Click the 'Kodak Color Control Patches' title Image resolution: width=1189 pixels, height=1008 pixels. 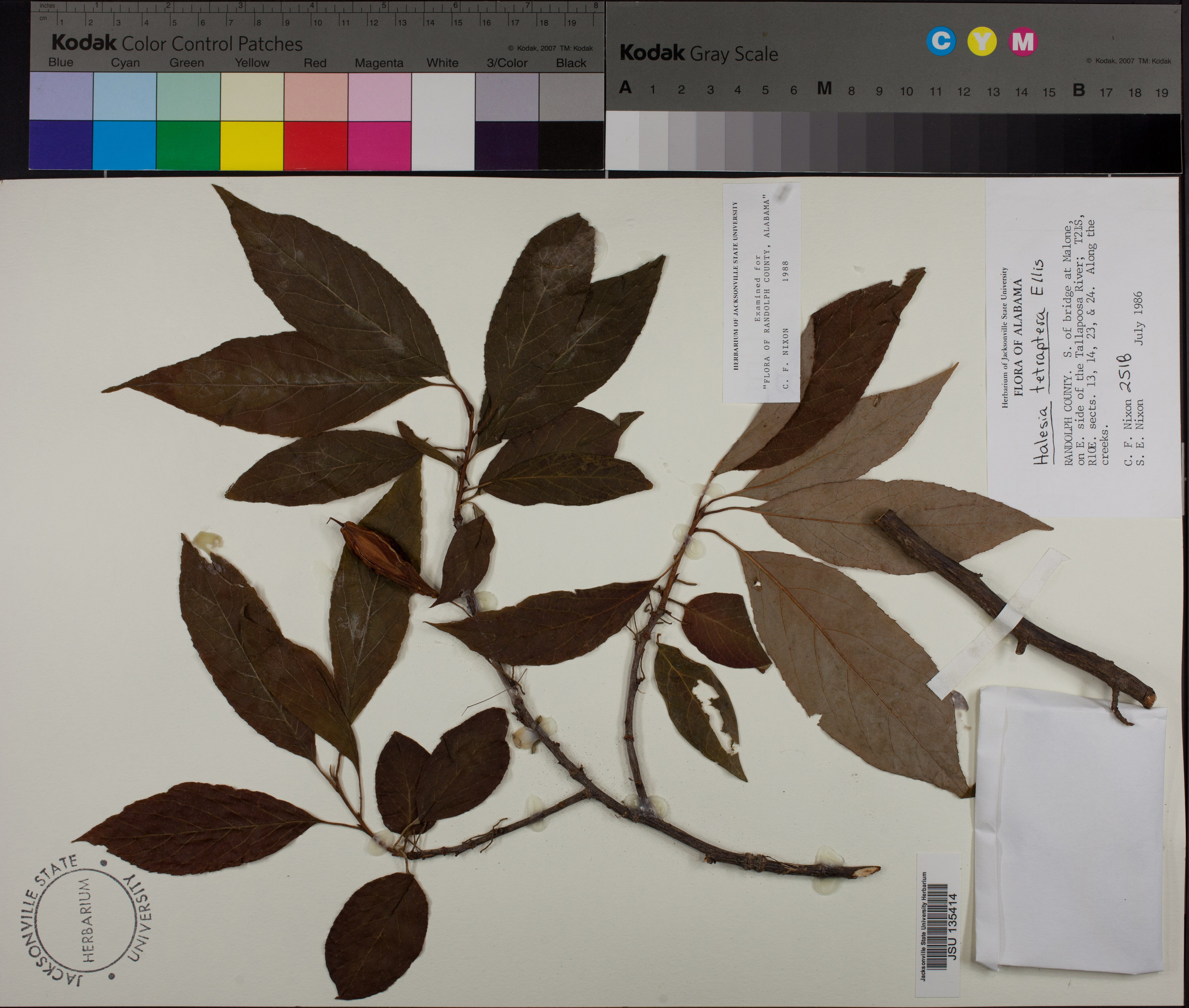click(177, 44)
